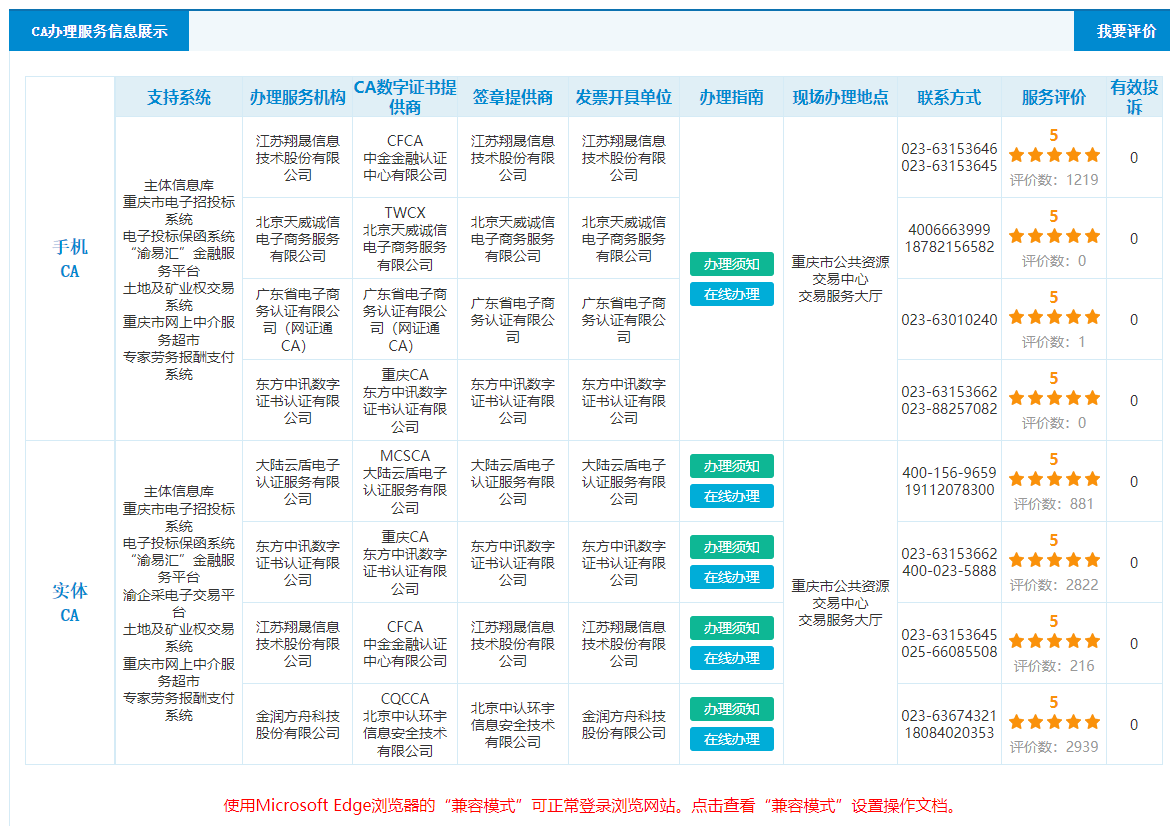Click 在线办理 in 实体CA CFCA row
The image size is (1170, 826).
pos(731,658)
